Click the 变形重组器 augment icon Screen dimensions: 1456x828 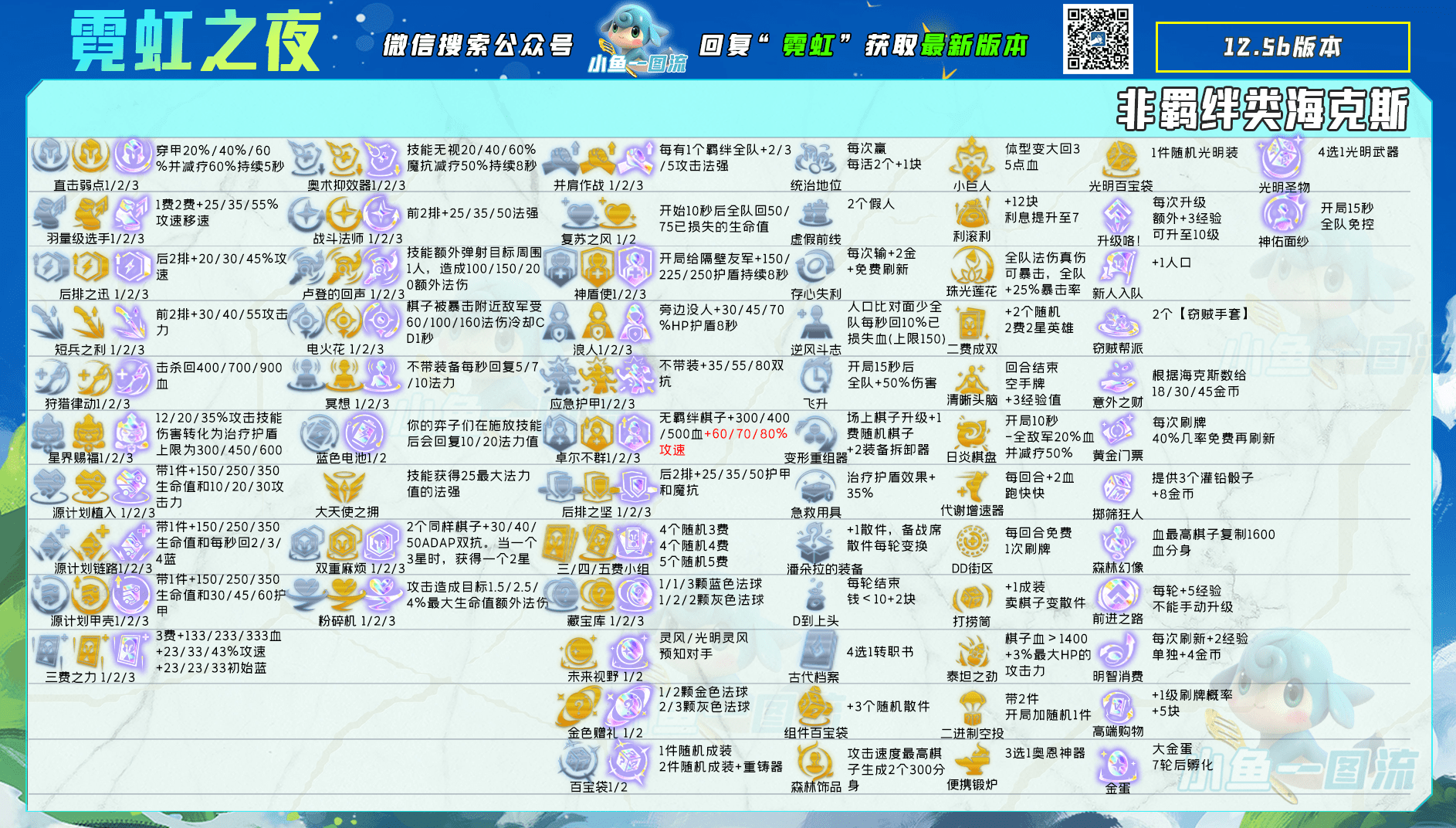[815, 432]
